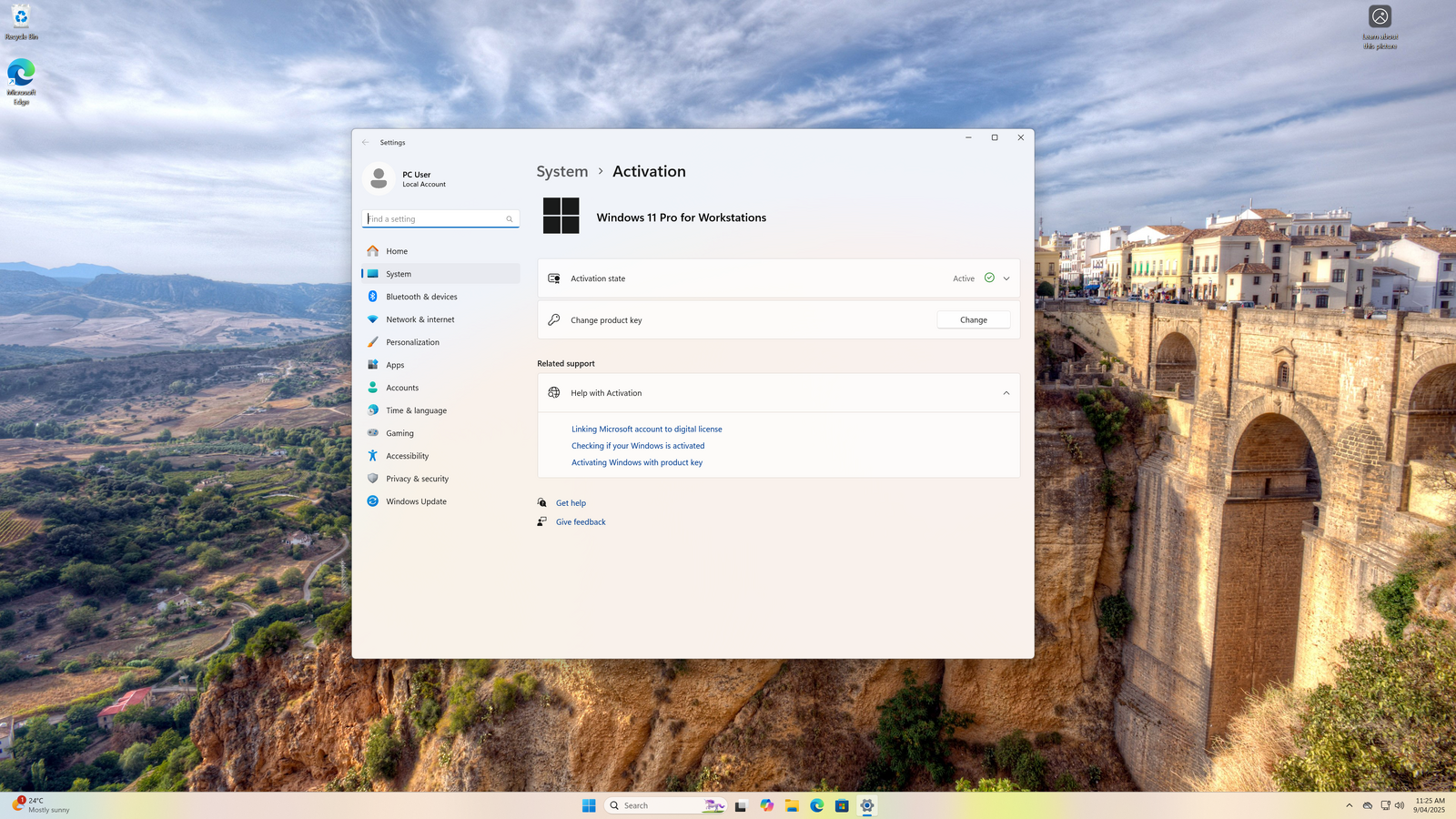Open Personalization settings
The width and height of the screenshot is (1456, 819).
pyautogui.click(x=440, y=342)
